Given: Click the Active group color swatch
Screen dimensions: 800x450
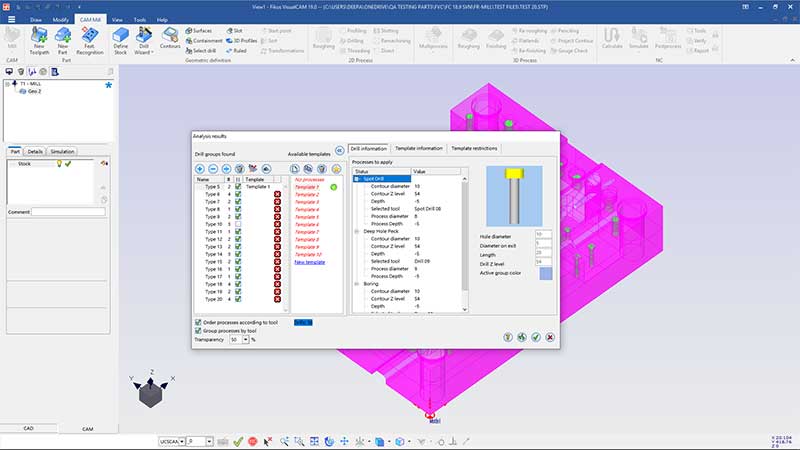Looking at the screenshot, I should (545, 273).
